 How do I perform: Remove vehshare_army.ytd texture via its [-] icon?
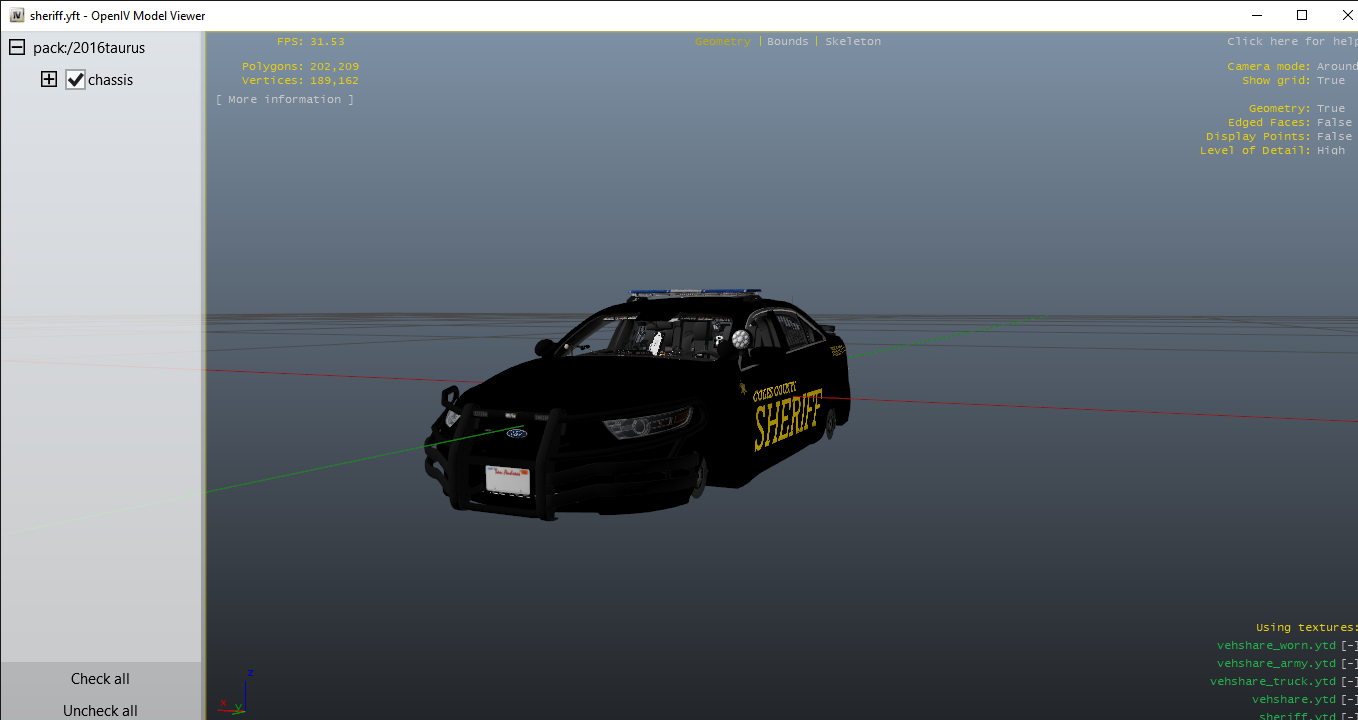[x=1349, y=664]
